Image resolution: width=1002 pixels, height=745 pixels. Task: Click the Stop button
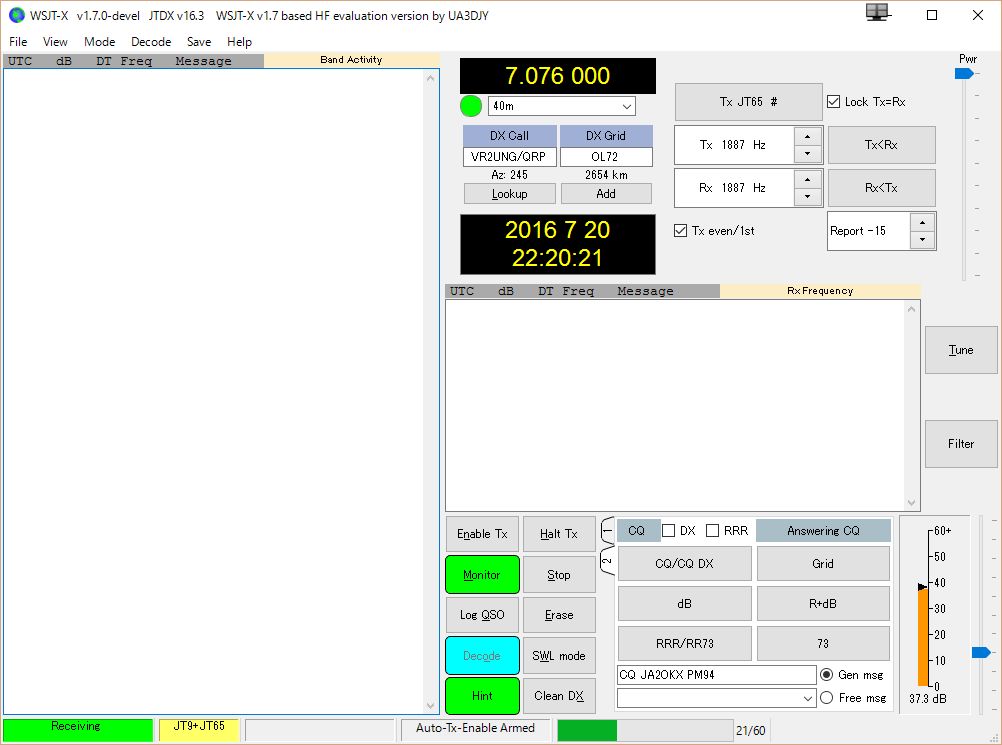coord(559,575)
